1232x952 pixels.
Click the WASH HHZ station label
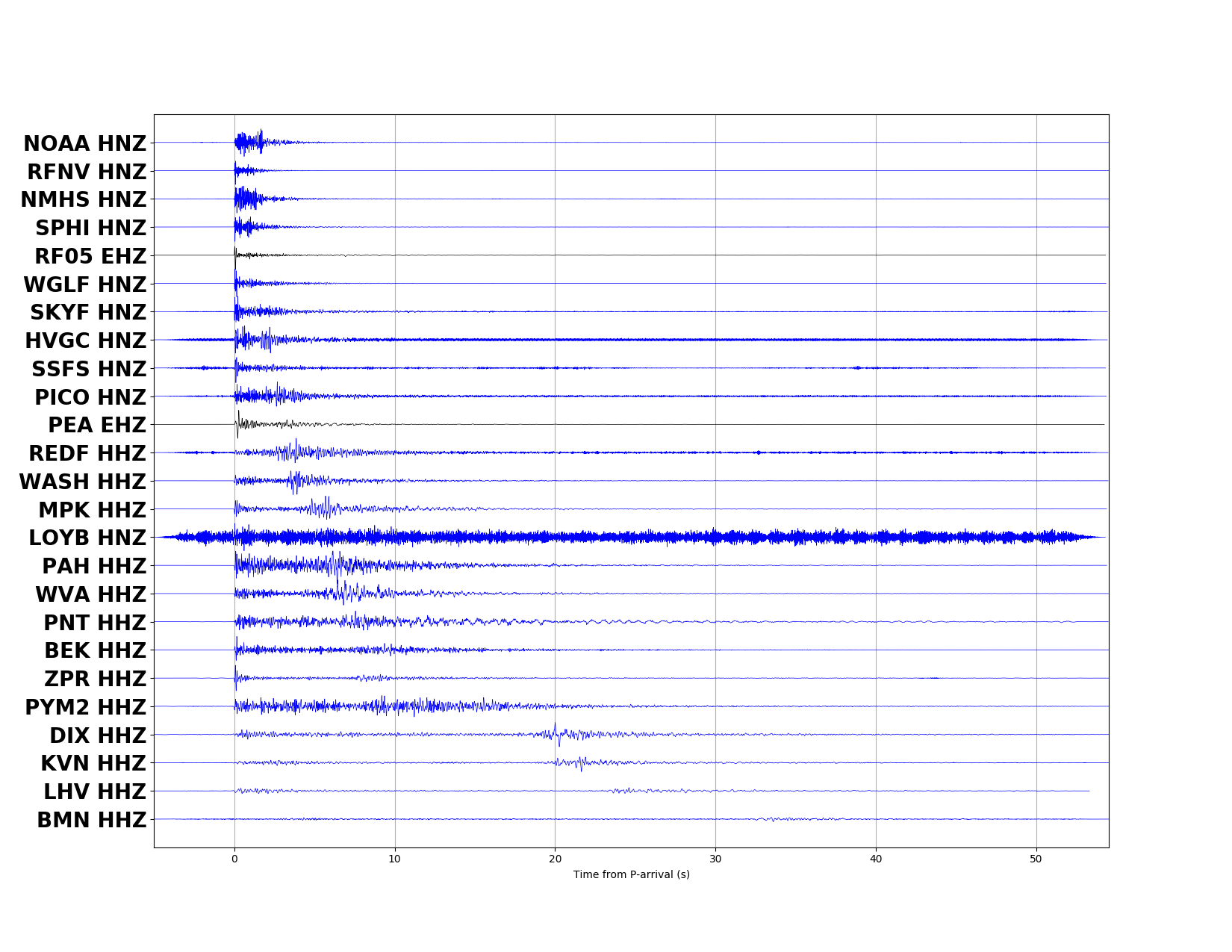click(82, 482)
